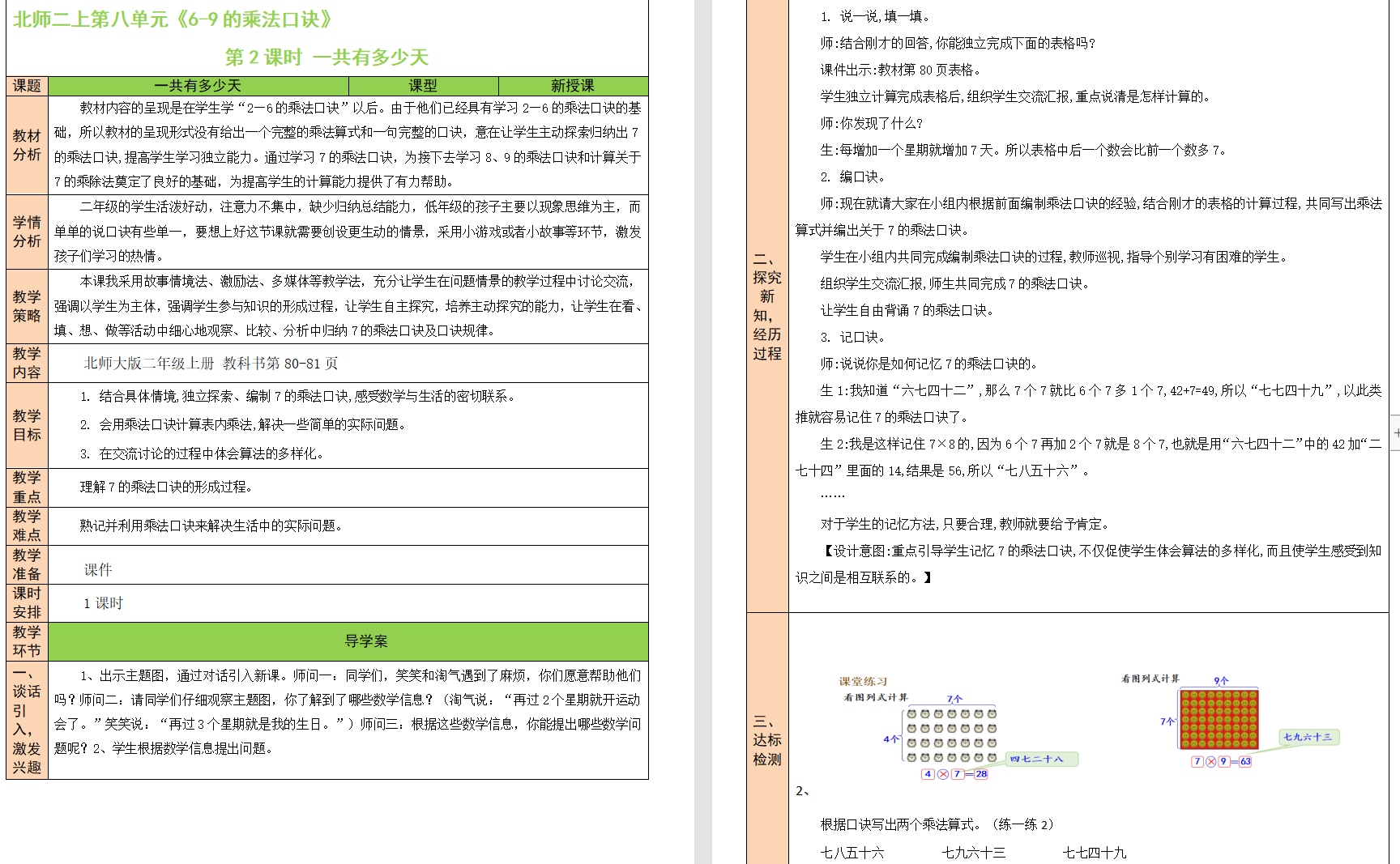Click the 四七二十八 green callout

tap(1042, 759)
